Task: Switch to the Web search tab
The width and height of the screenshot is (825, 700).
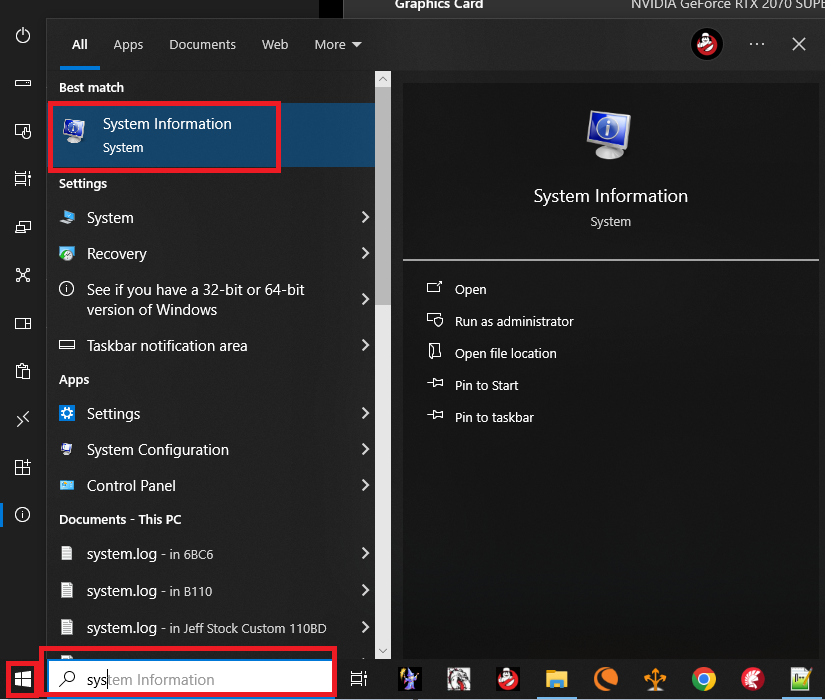Action: [275, 45]
